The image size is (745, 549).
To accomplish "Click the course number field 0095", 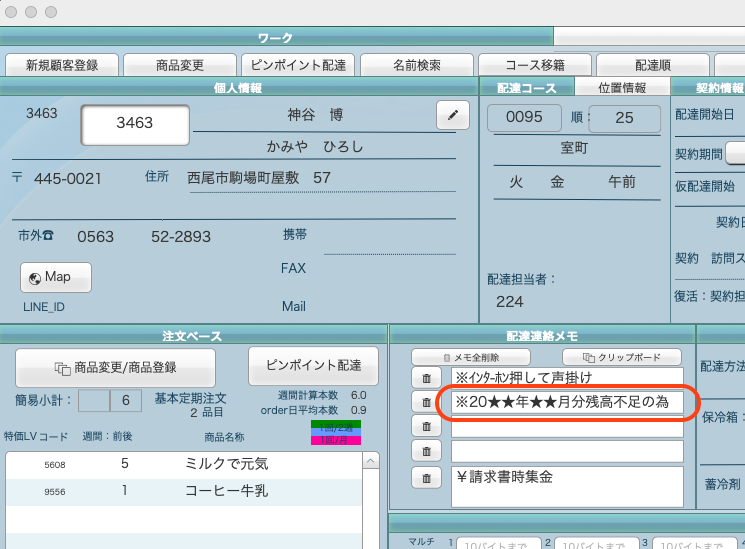I will [525, 117].
